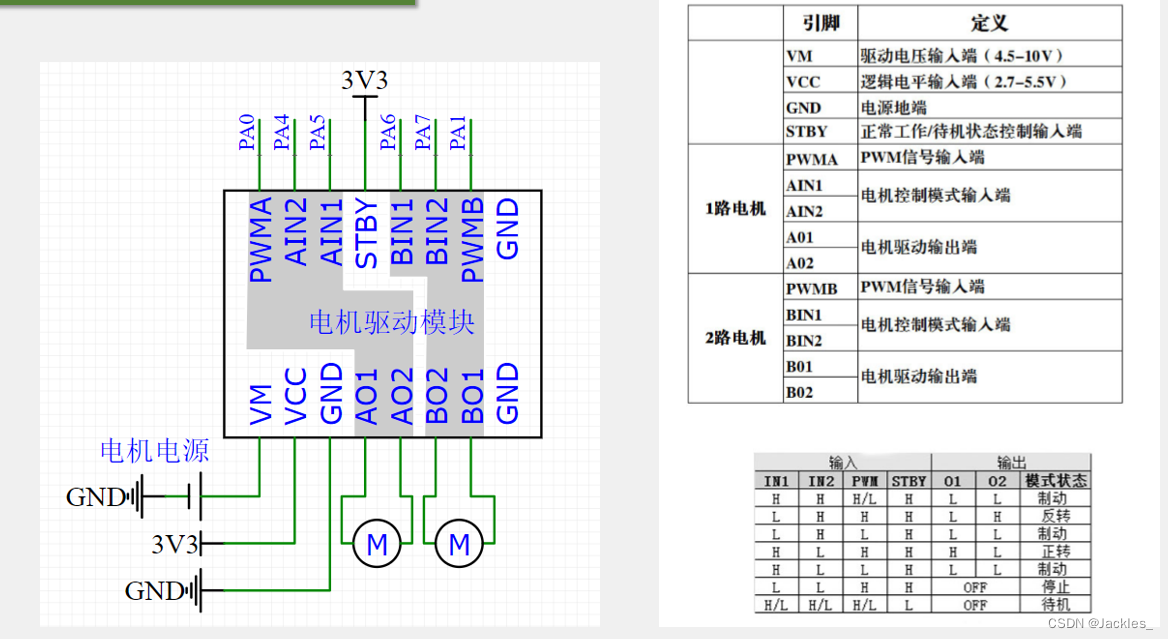
Task: Click the AO1 pin on the chip
Action: (x=366, y=395)
